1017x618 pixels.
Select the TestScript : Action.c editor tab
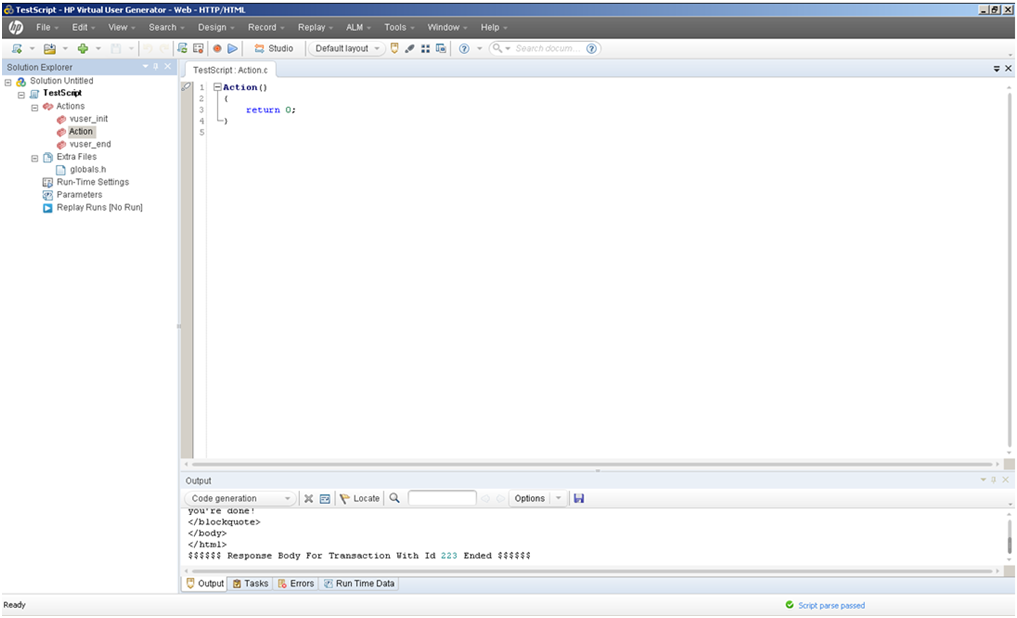pos(230,70)
